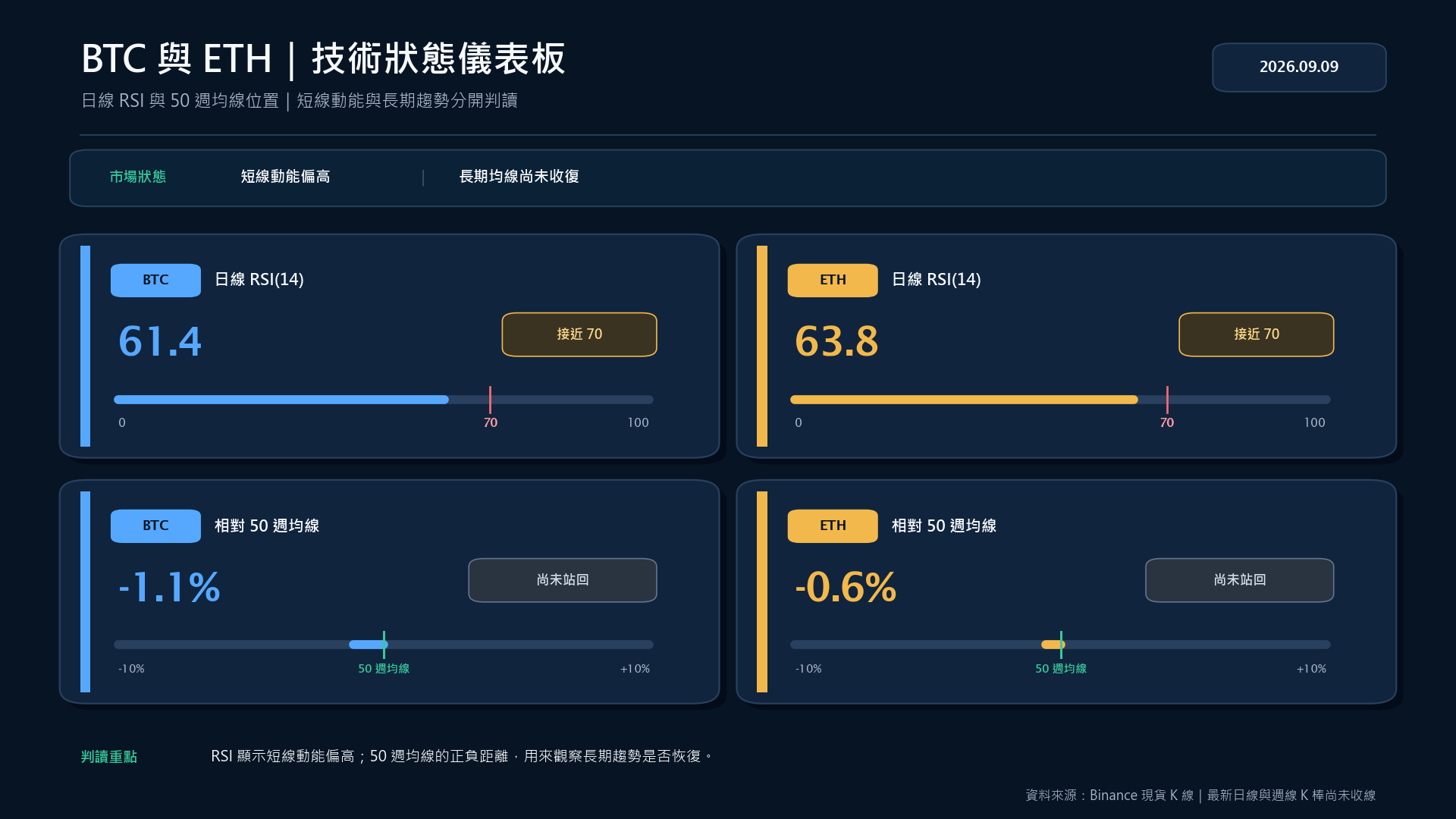Click the 接近 70 tag in the ETH card
1456x819 pixels.
click(1257, 334)
